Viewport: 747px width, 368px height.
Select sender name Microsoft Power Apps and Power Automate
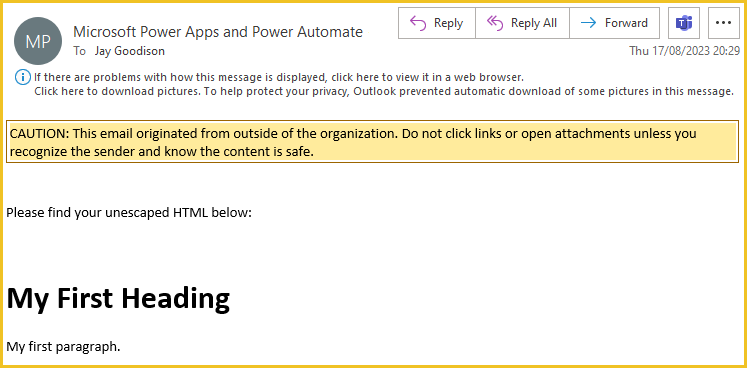click(218, 32)
